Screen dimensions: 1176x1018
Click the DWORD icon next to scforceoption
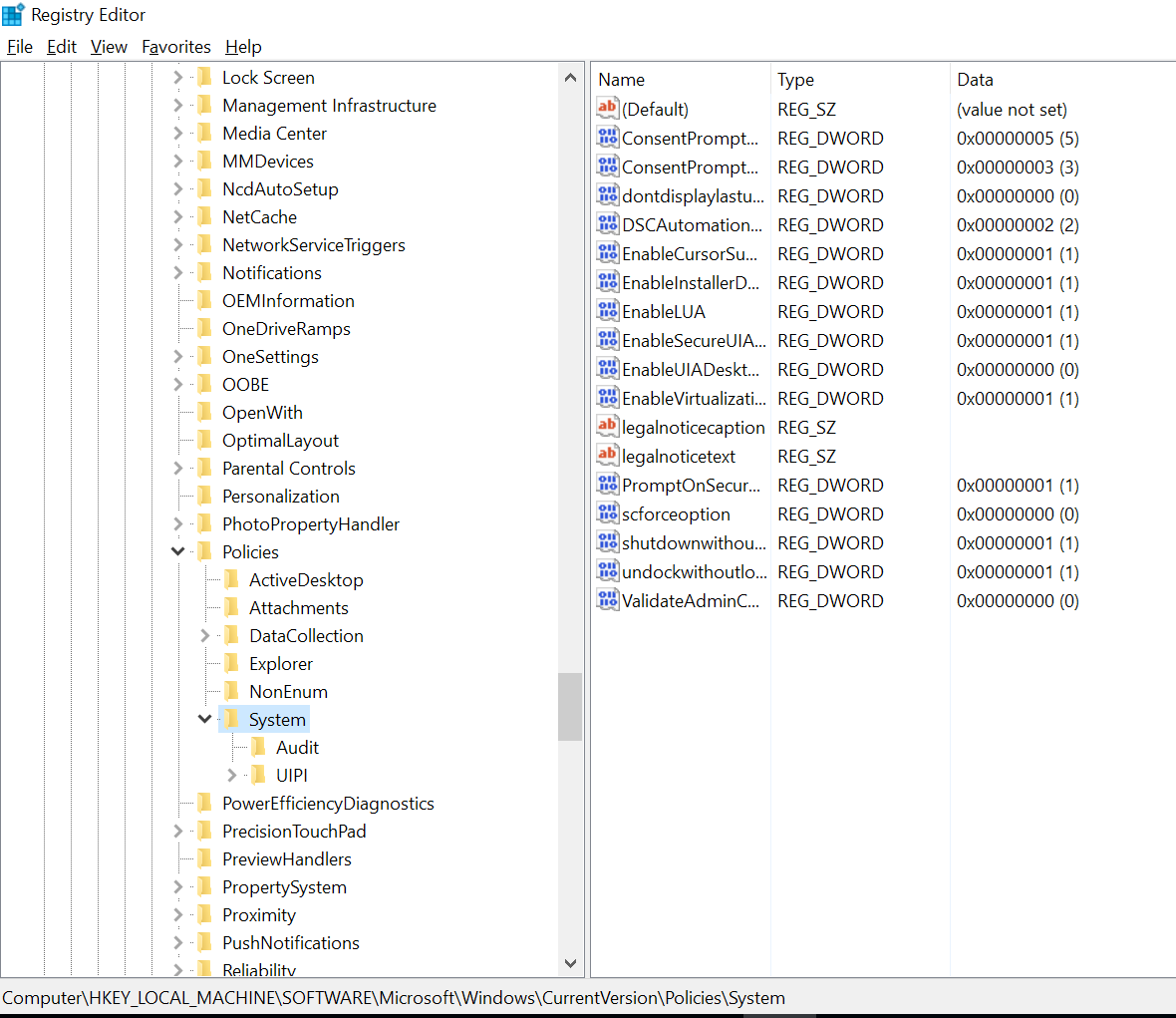coord(608,512)
